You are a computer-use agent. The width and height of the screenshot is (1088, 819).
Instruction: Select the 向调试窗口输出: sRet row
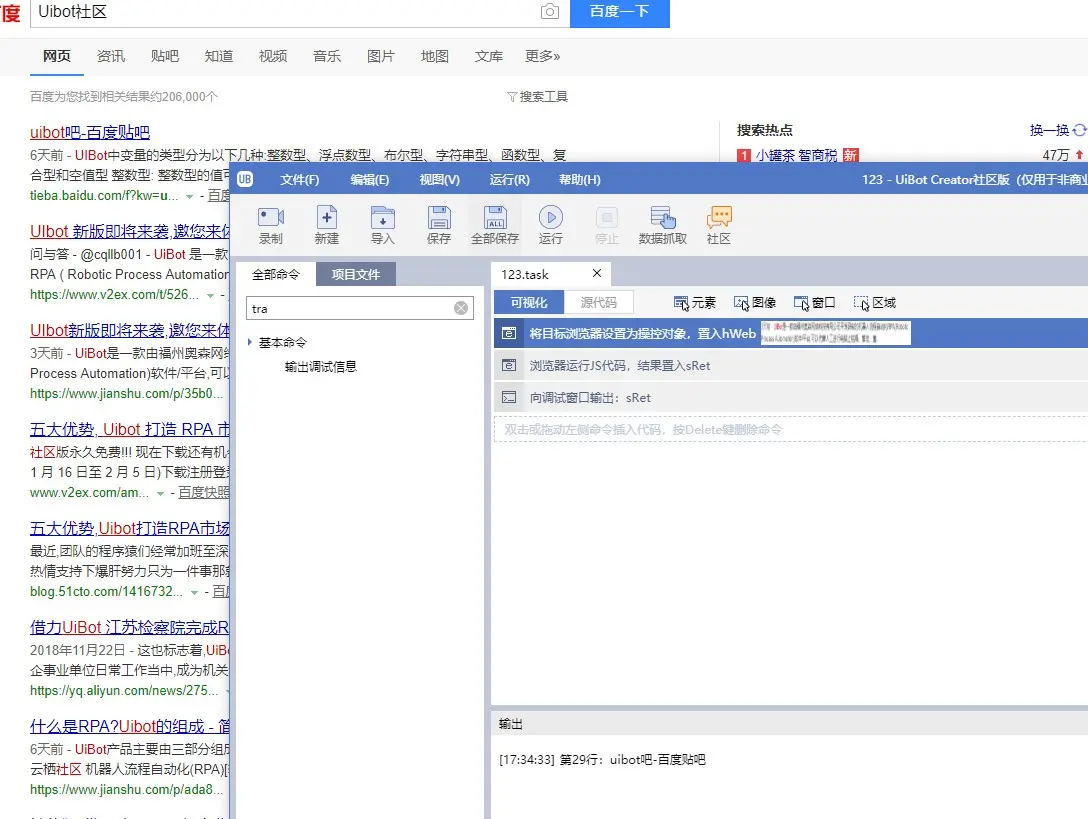pos(790,398)
